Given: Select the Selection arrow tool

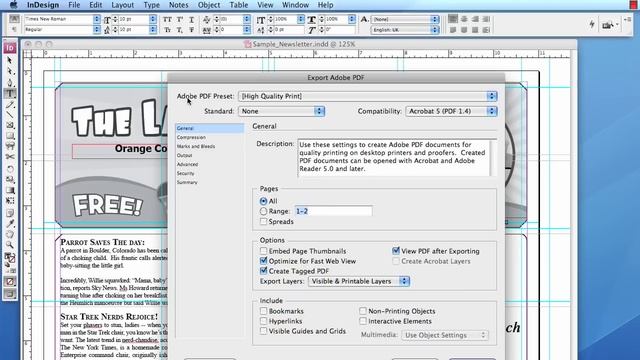Looking at the screenshot, I should tap(10, 60).
